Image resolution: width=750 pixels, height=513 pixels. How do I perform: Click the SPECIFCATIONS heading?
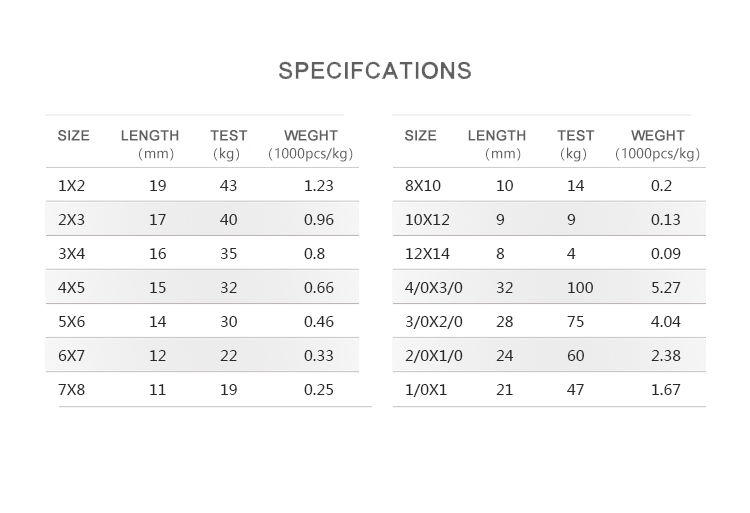point(375,71)
